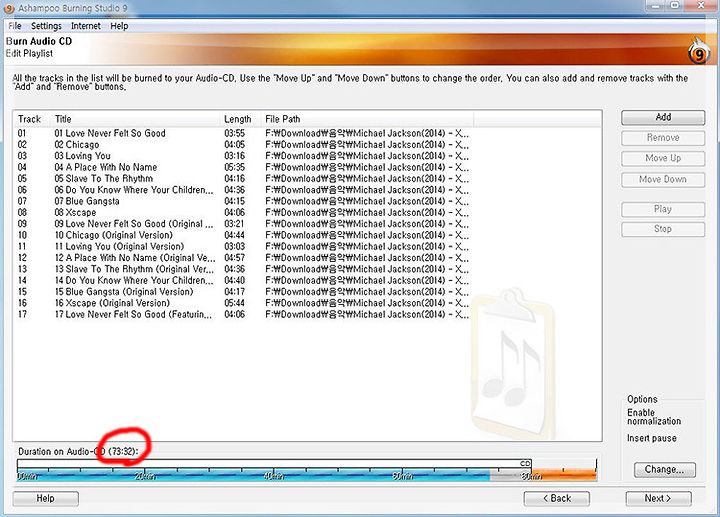Image resolution: width=720 pixels, height=517 pixels.
Task: Select track 15 Blue Gangsta (Original Version)
Action: (243, 292)
